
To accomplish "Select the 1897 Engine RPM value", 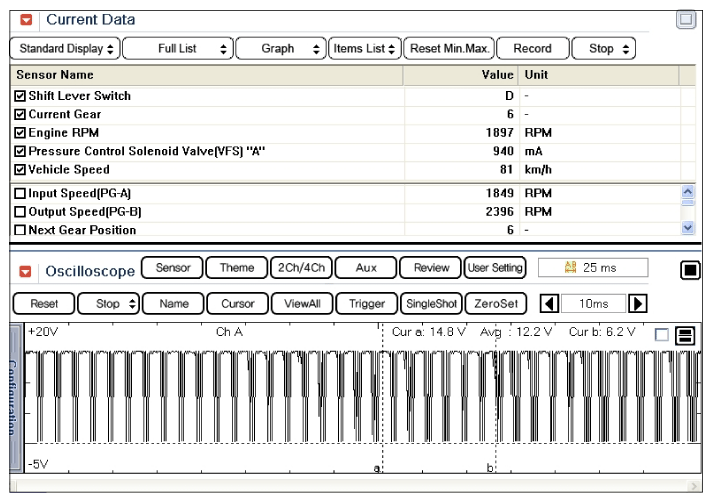I will coord(499,133).
